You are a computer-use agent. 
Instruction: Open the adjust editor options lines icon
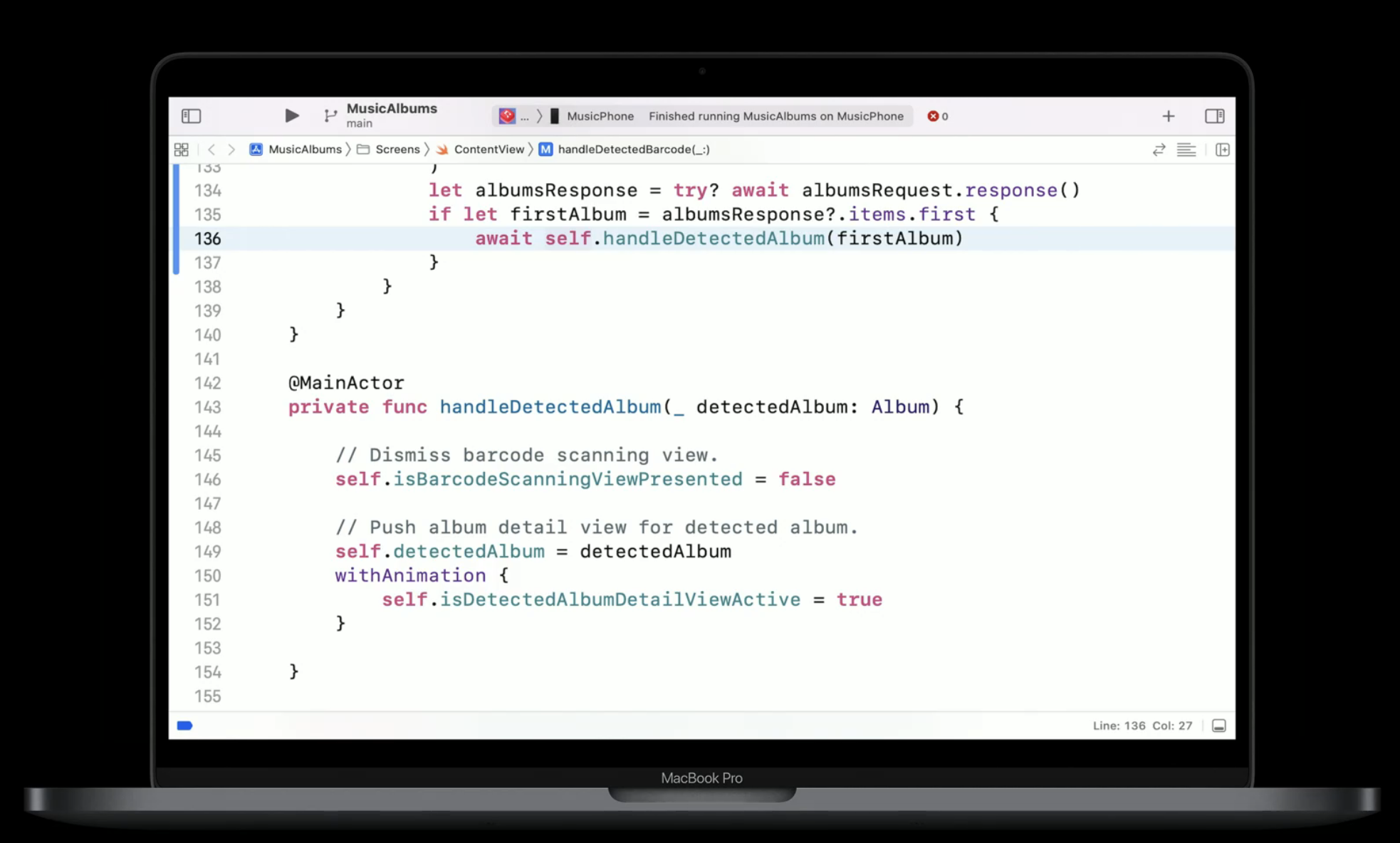pyautogui.click(x=1186, y=150)
